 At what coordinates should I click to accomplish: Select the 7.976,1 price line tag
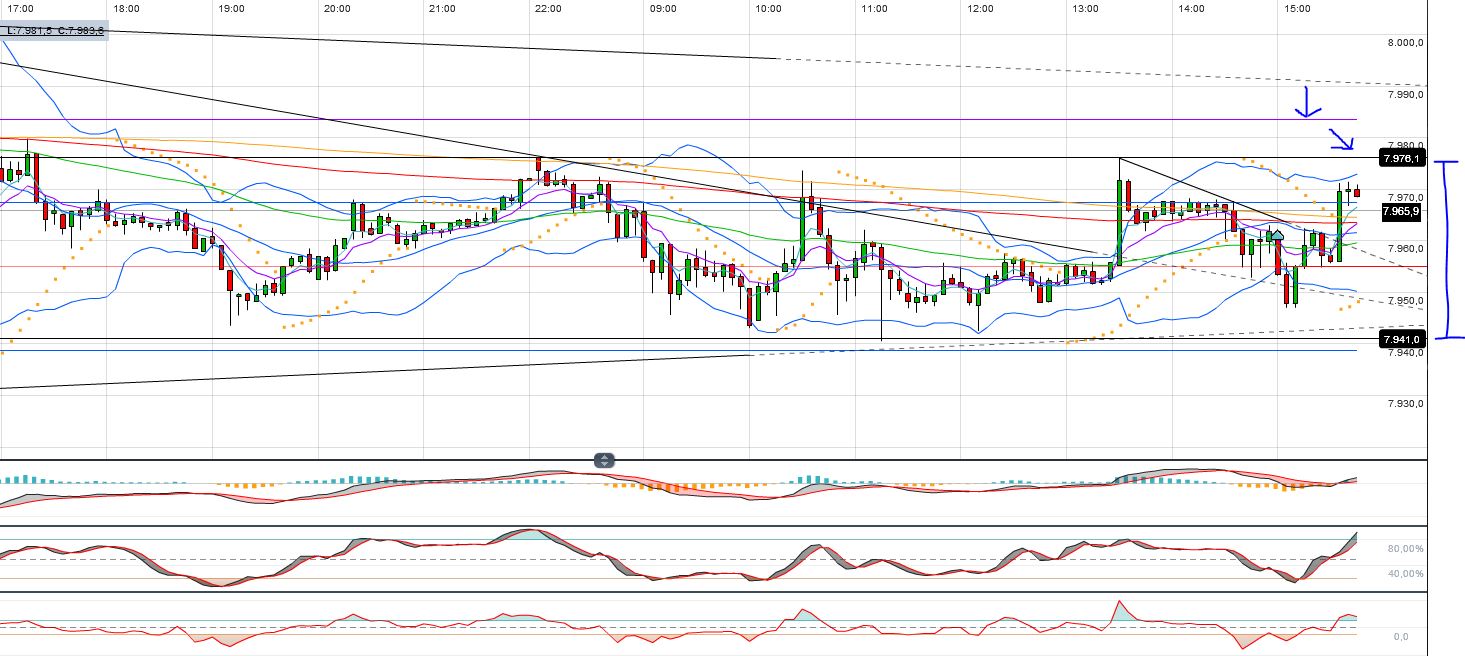pos(1400,158)
